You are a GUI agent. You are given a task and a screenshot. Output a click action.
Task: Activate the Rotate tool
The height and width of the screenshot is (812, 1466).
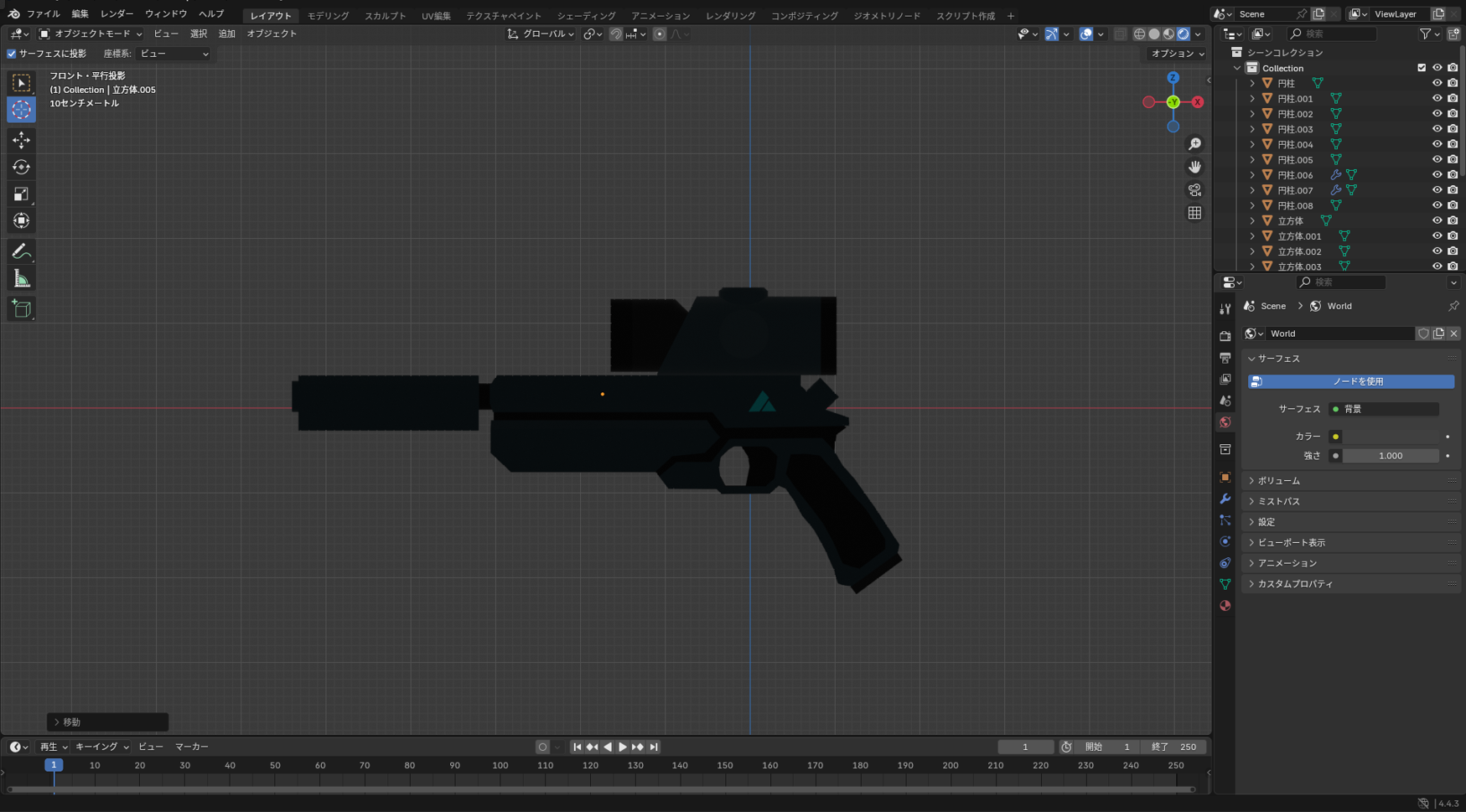coord(21,167)
